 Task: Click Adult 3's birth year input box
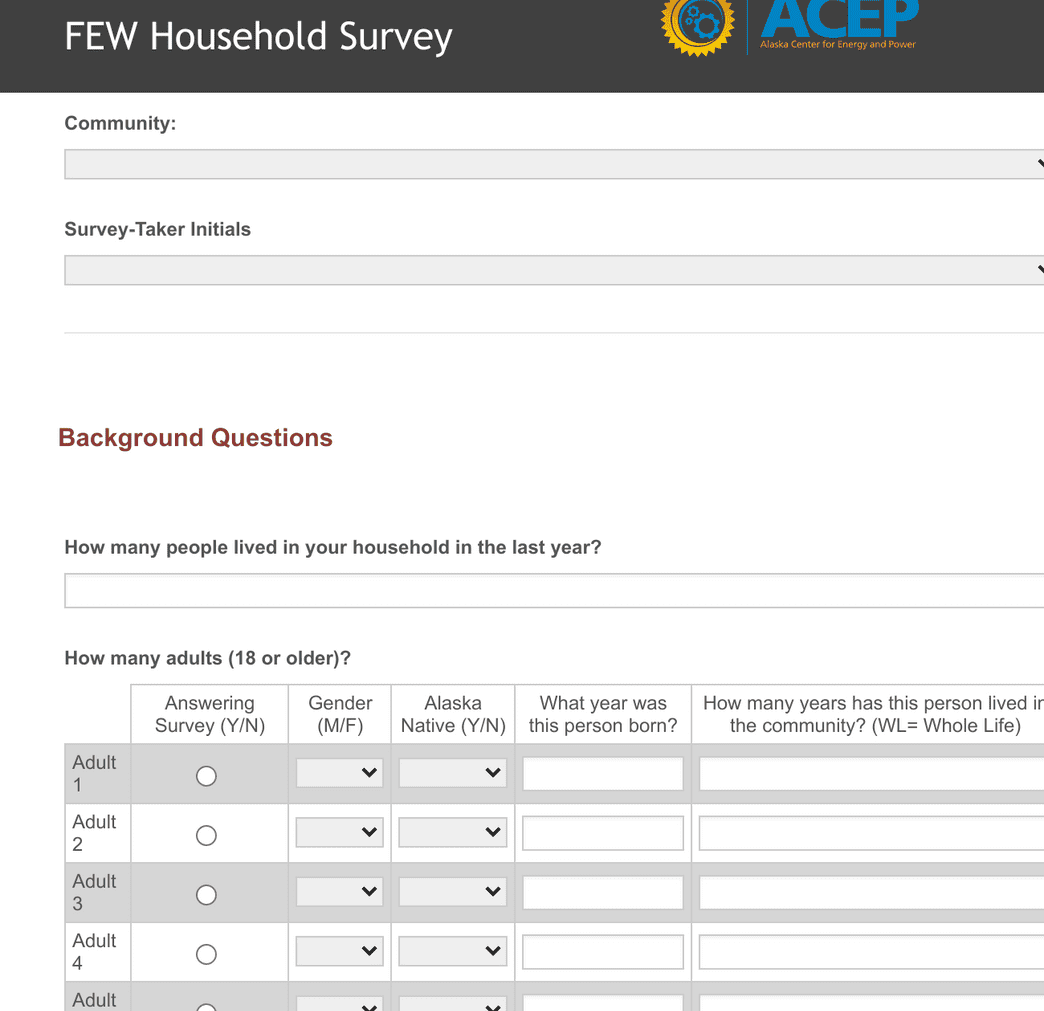(x=602, y=892)
